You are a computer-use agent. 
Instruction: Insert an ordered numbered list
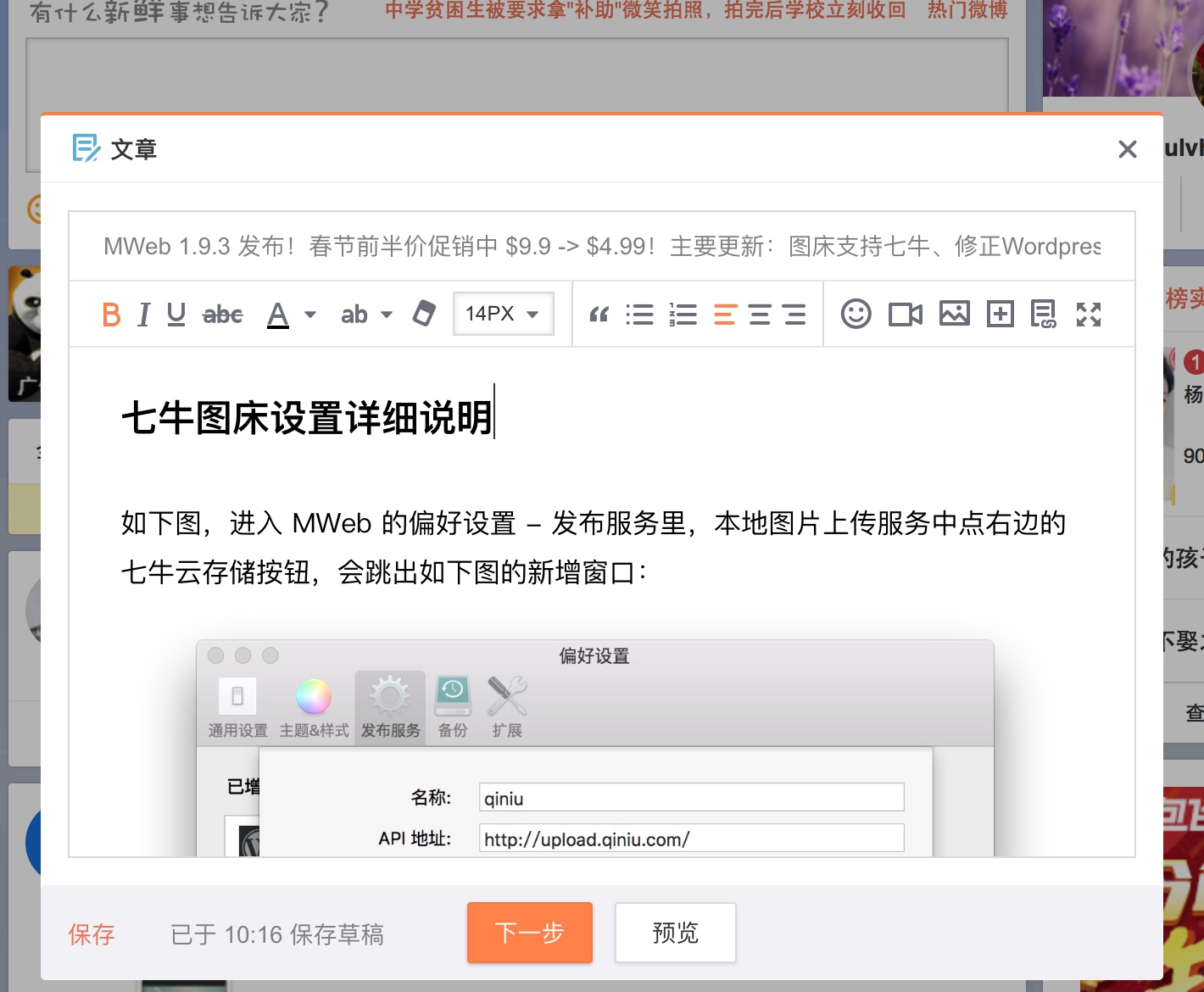[x=683, y=315]
